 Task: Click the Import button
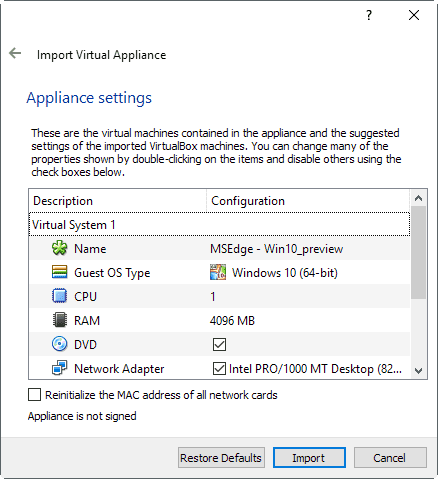pyautogui.click(x=309, y=458)
